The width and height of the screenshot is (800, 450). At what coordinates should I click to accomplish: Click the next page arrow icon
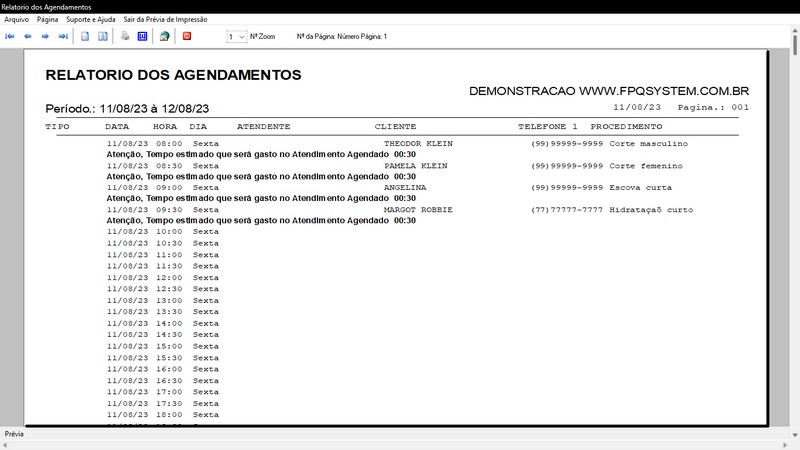45,36
